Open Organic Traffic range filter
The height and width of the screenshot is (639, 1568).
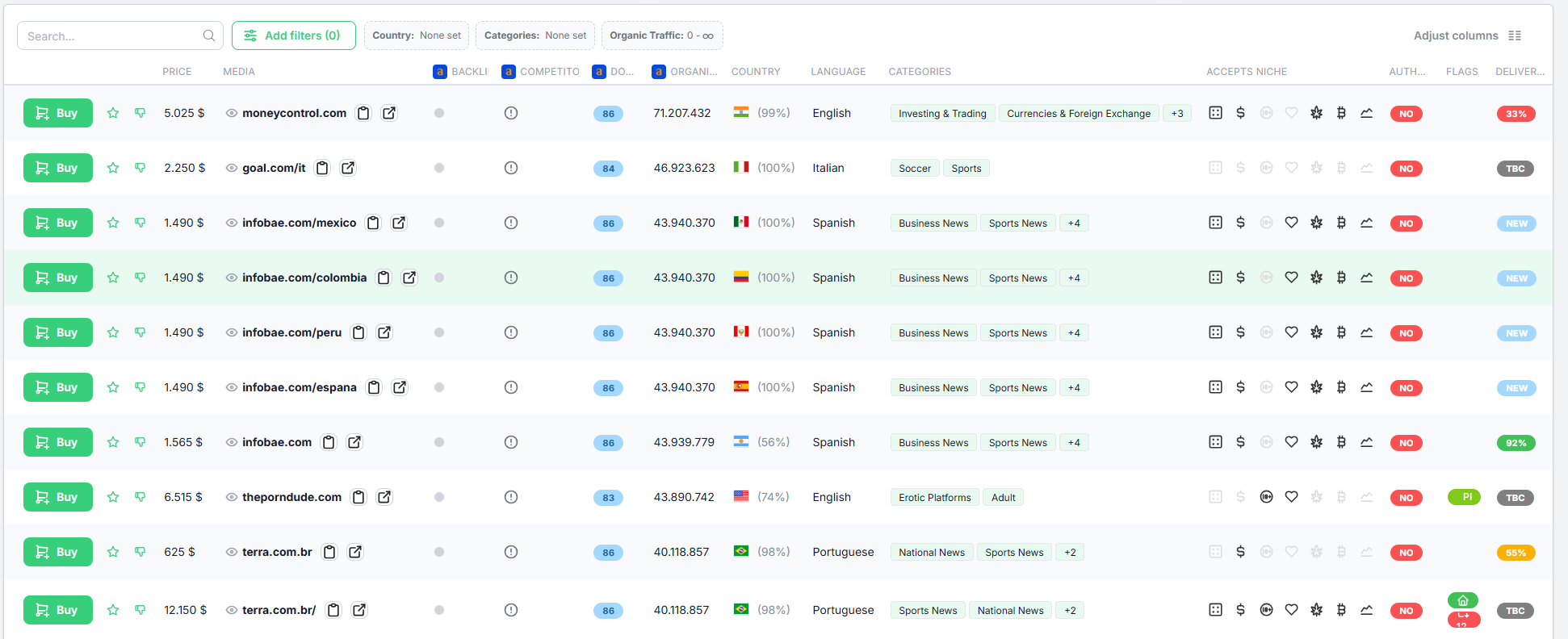tap(662, 35)
